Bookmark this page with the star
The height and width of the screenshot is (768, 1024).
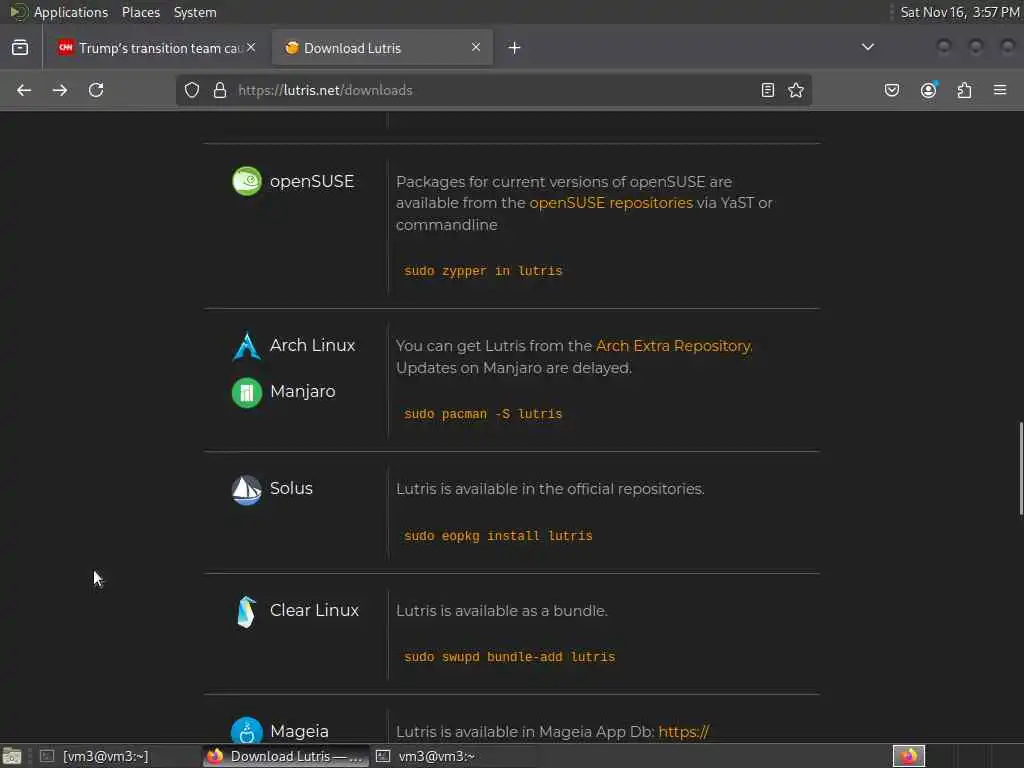(795, 90)
